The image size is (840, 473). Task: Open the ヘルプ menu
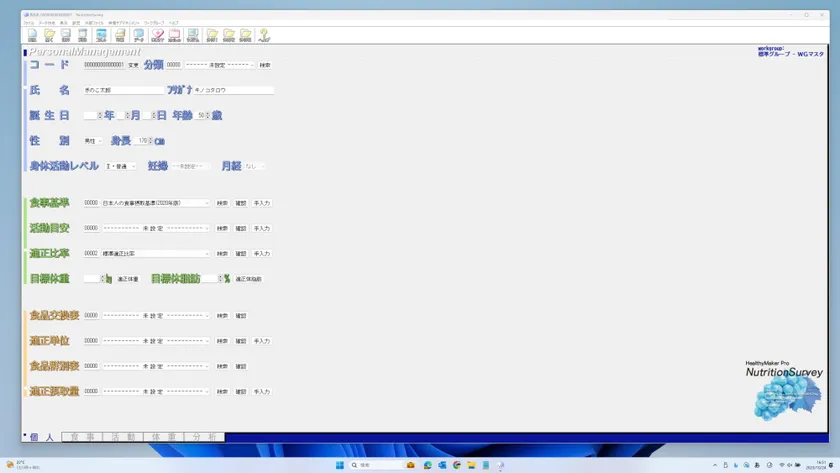point(174,23)
